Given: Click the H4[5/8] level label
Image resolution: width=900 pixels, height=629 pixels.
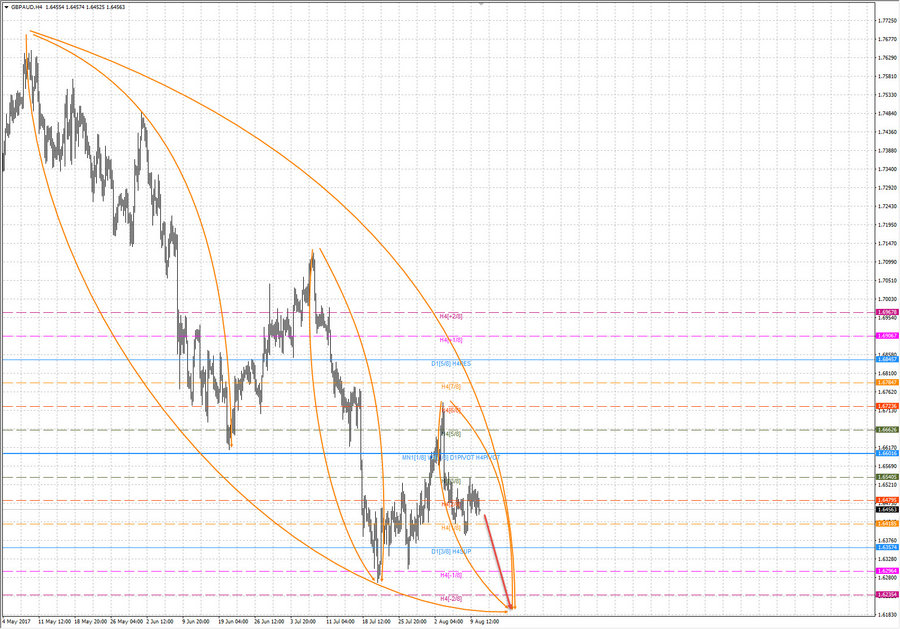Looking at the screenshot, I should (x=451, y=434).
